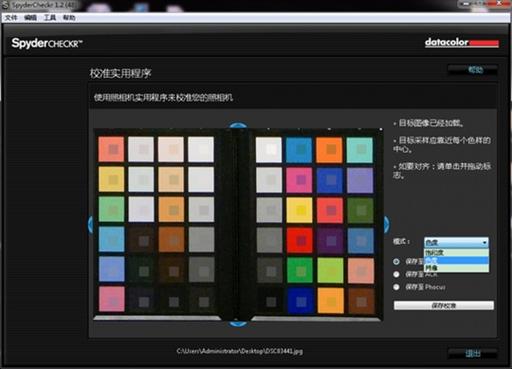This screenshot has width=512, height=369.
Task: Click the navy blue patch in bottom row
Action: pyautogui.click(x=300, y=301)
